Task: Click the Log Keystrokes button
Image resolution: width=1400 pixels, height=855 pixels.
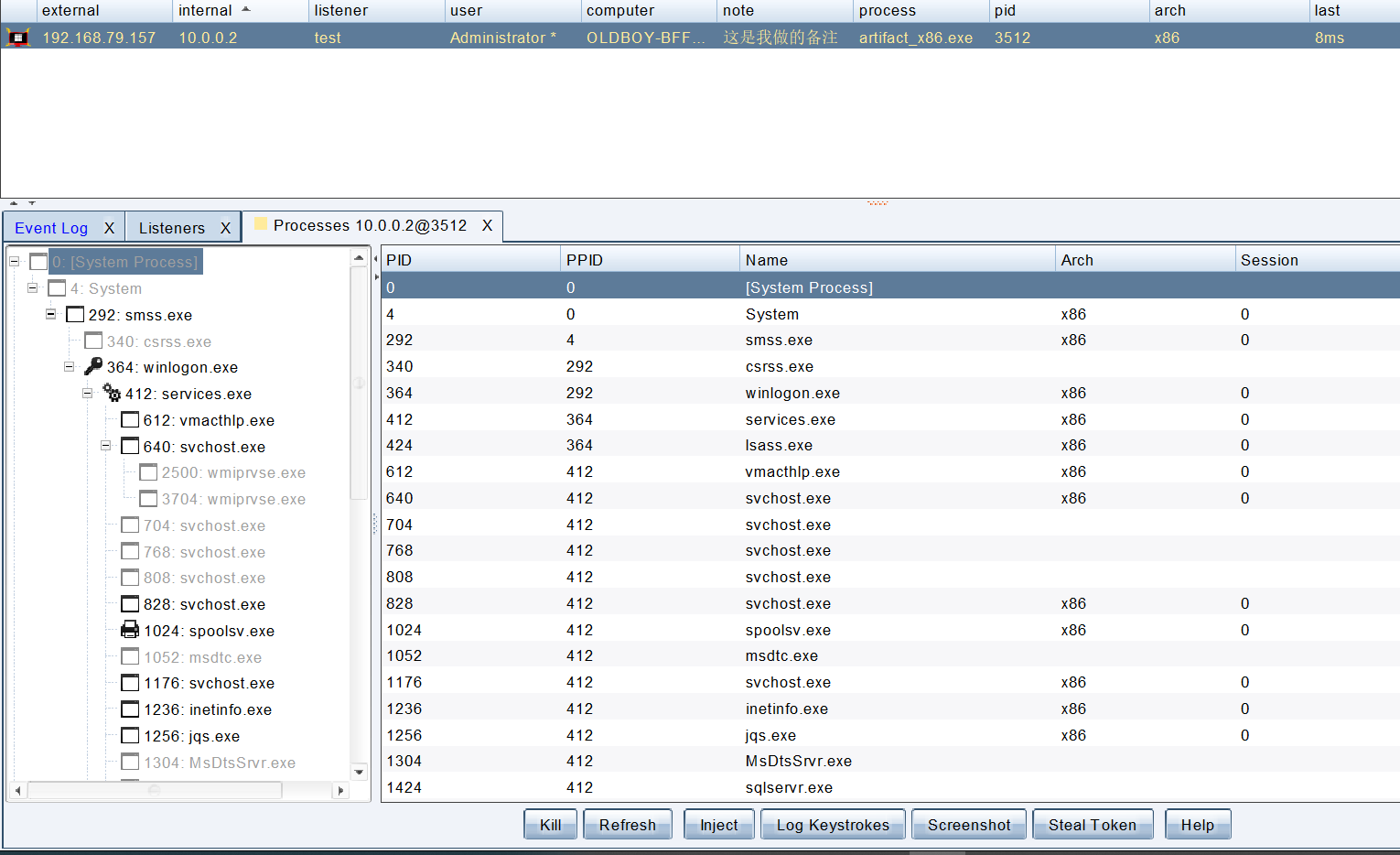Action: coord(833,824)
